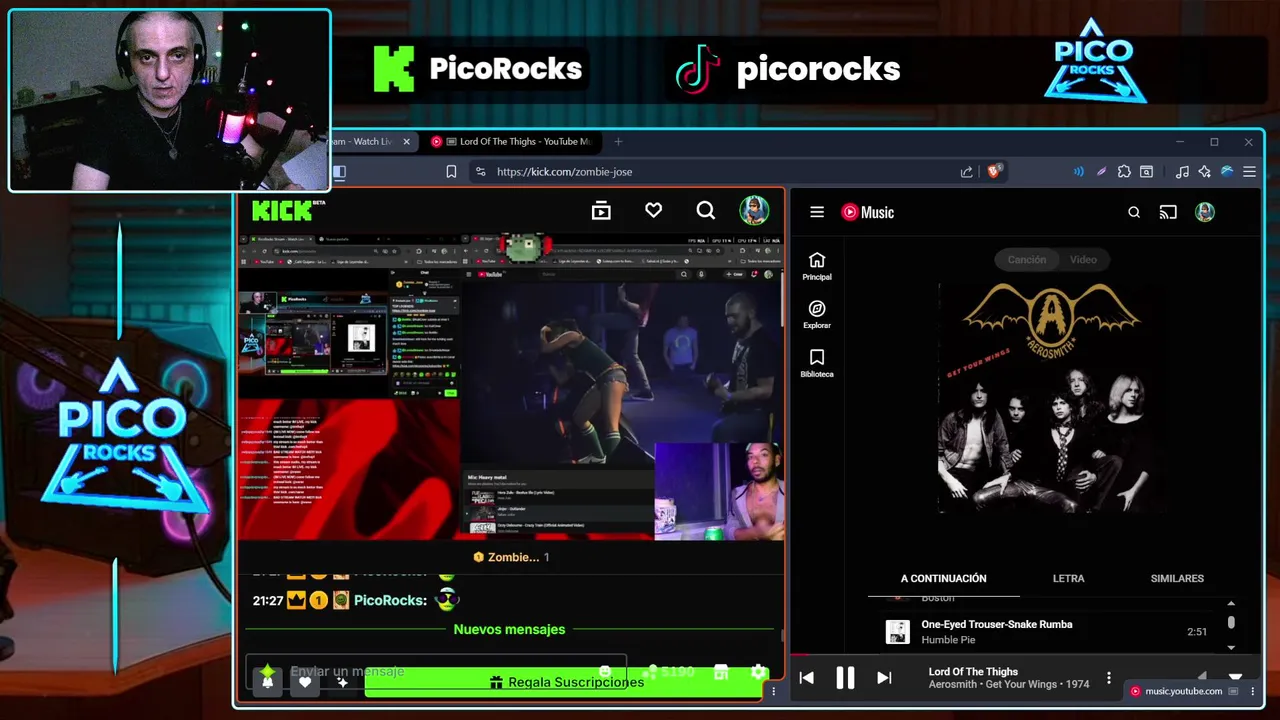Open Explorar in YouTube Music sidebar
1280x720 pixels.
pyautogui.click(x=817, y=315)
